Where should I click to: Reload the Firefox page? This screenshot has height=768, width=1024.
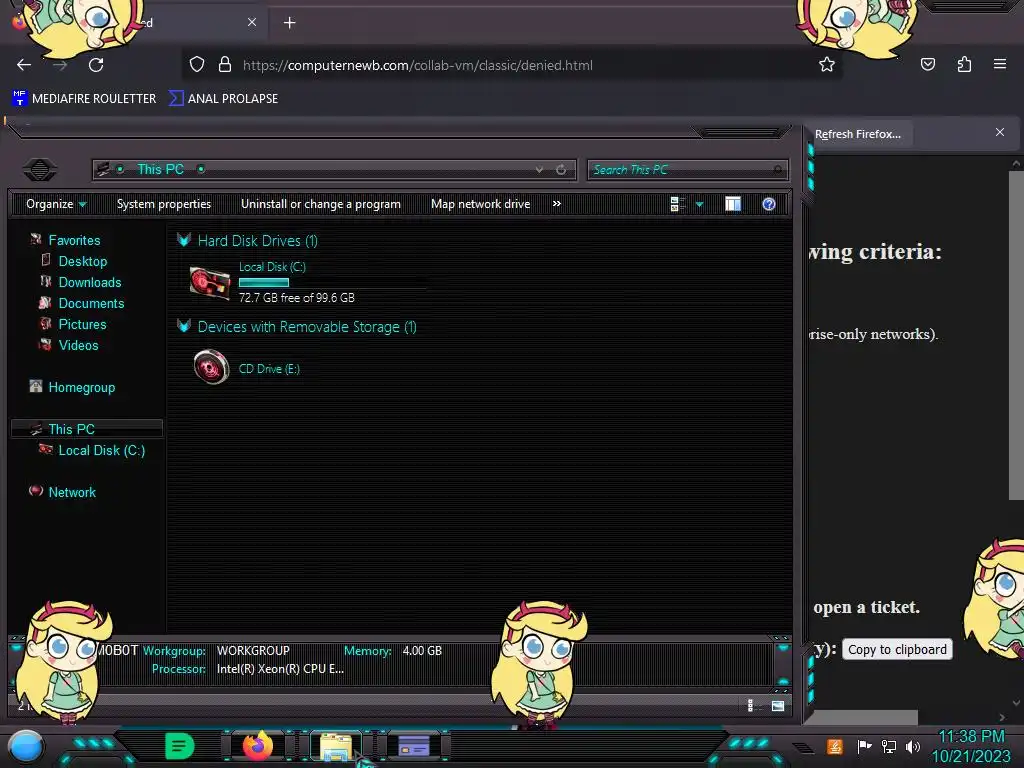point(96,65)
